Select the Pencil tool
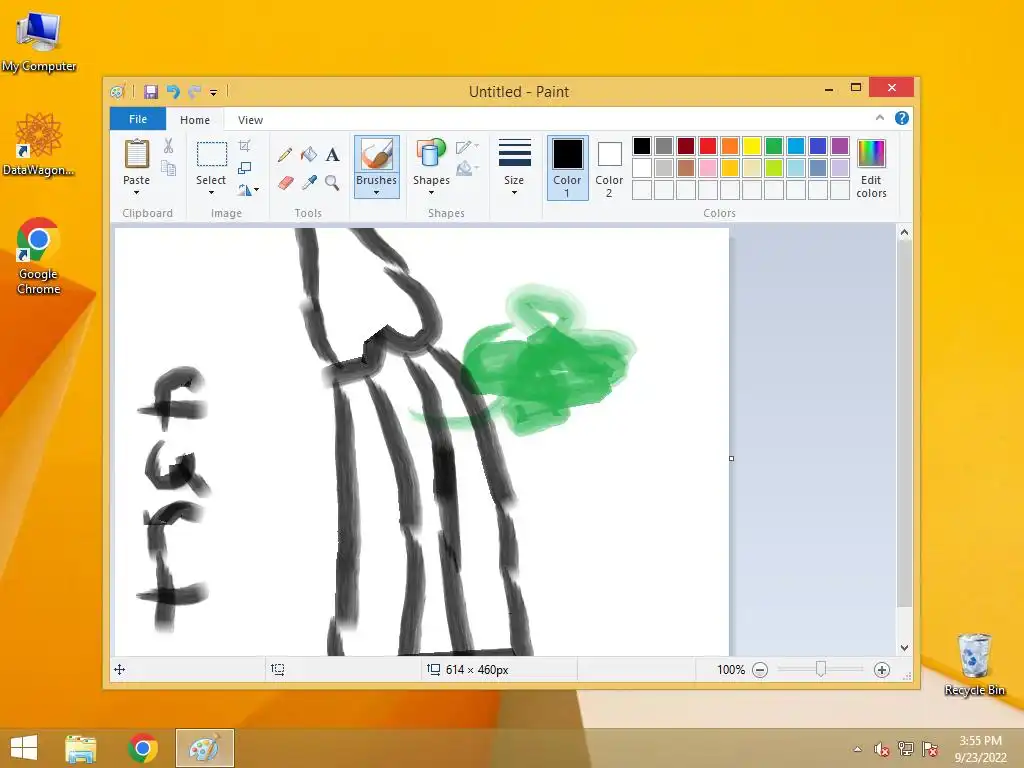 click(x=285, y=155)
